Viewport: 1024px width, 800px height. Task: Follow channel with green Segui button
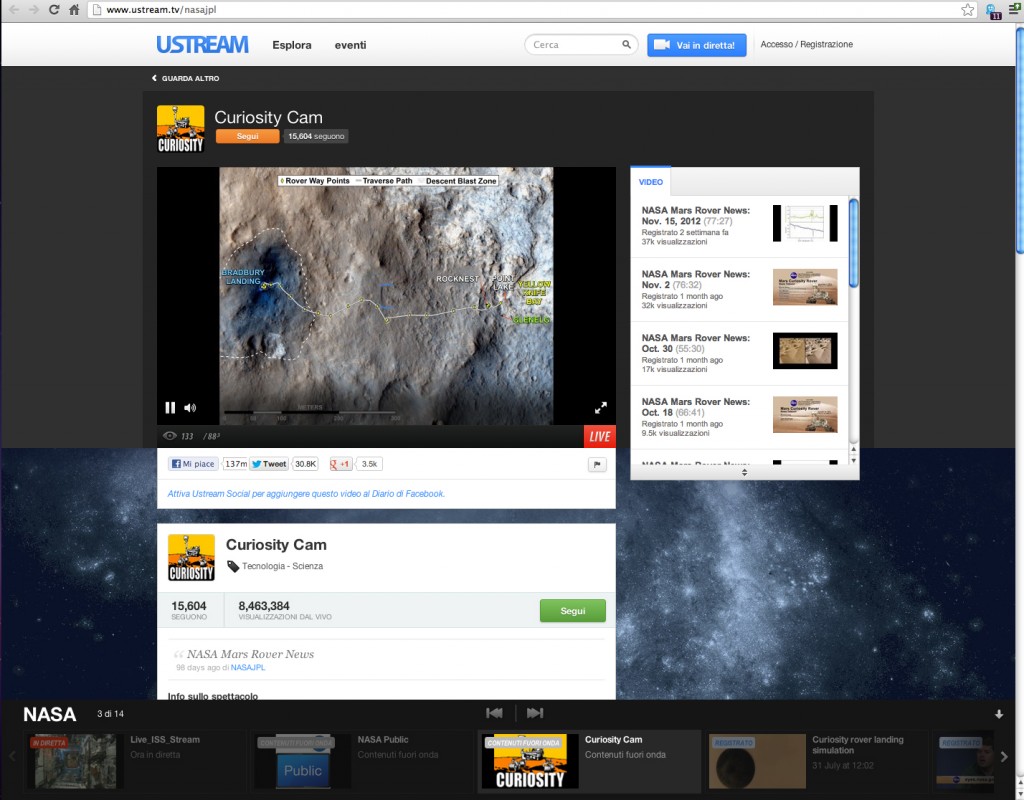[573, 611]
